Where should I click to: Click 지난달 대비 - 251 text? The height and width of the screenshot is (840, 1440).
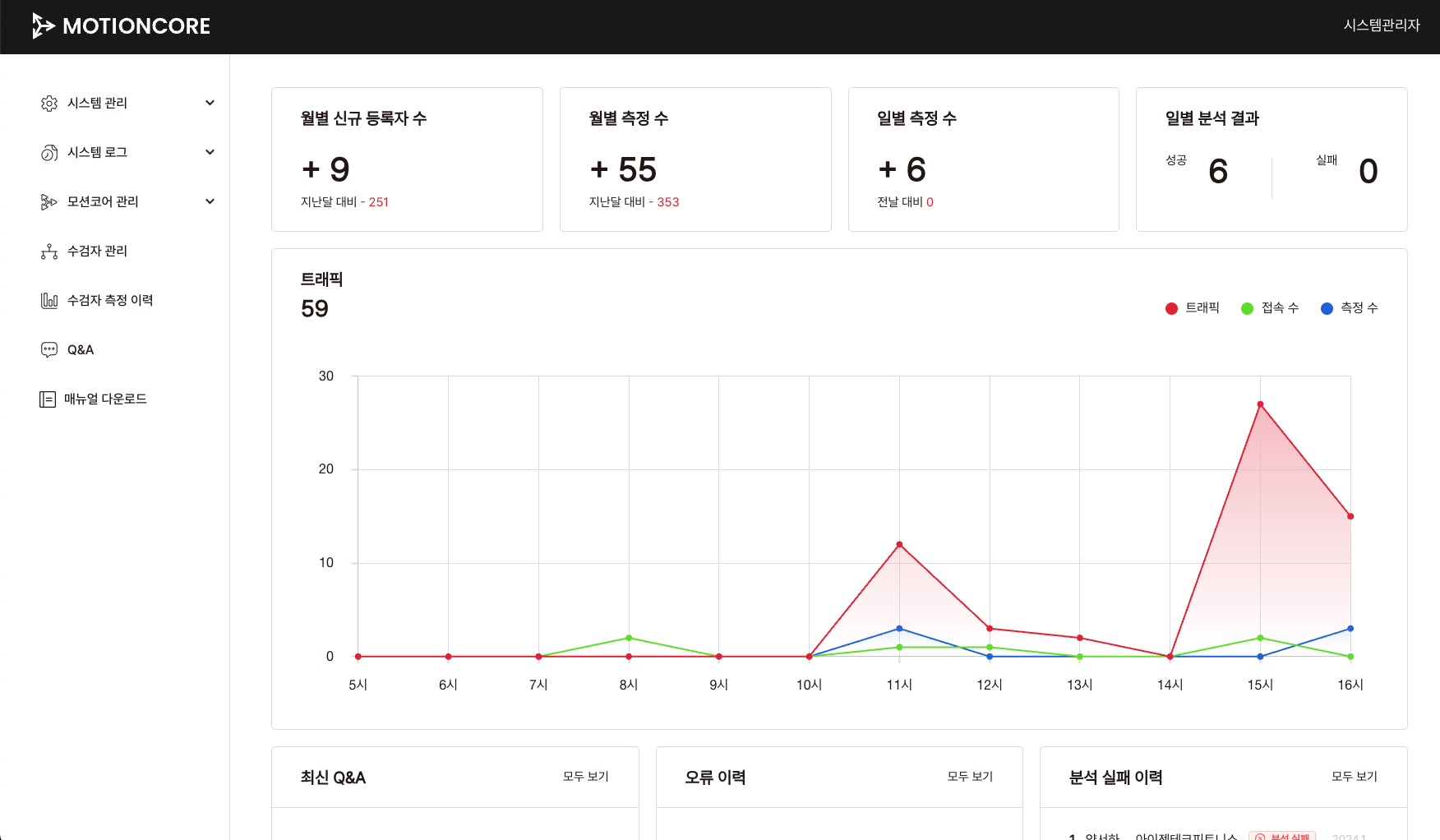344,202
